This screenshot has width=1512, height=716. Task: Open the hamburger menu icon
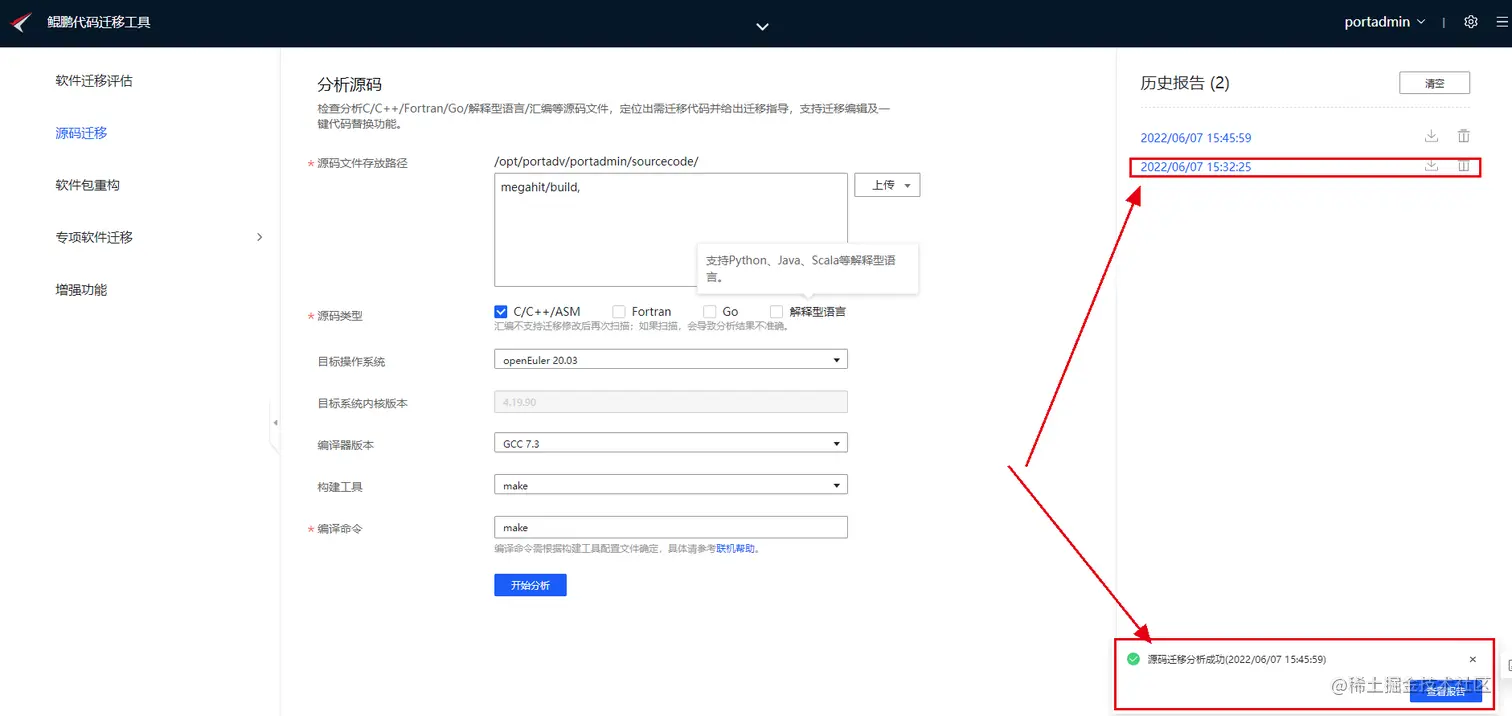coord(1501,22)
